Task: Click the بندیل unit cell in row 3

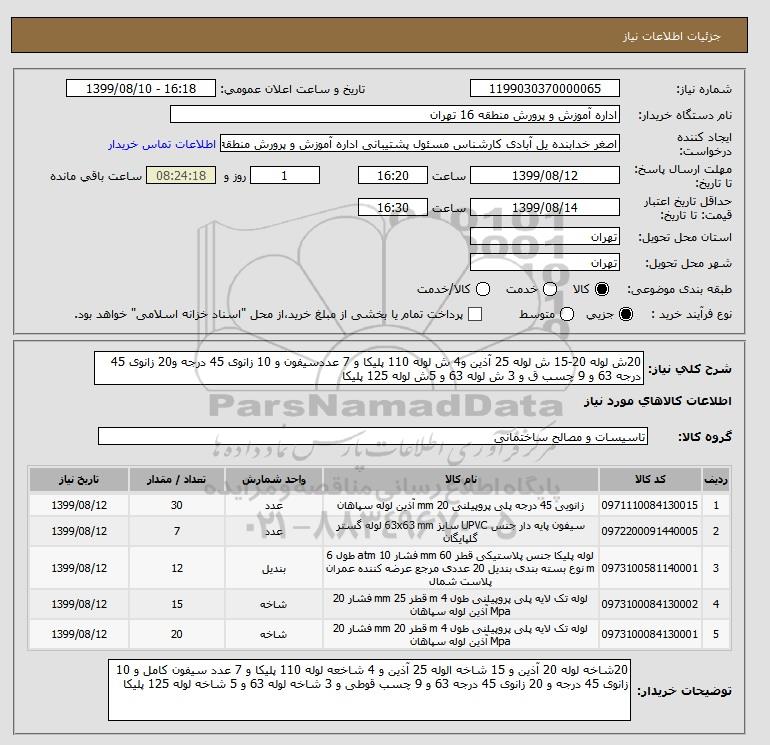Action: pyautogui.click(x=274, y=568)
